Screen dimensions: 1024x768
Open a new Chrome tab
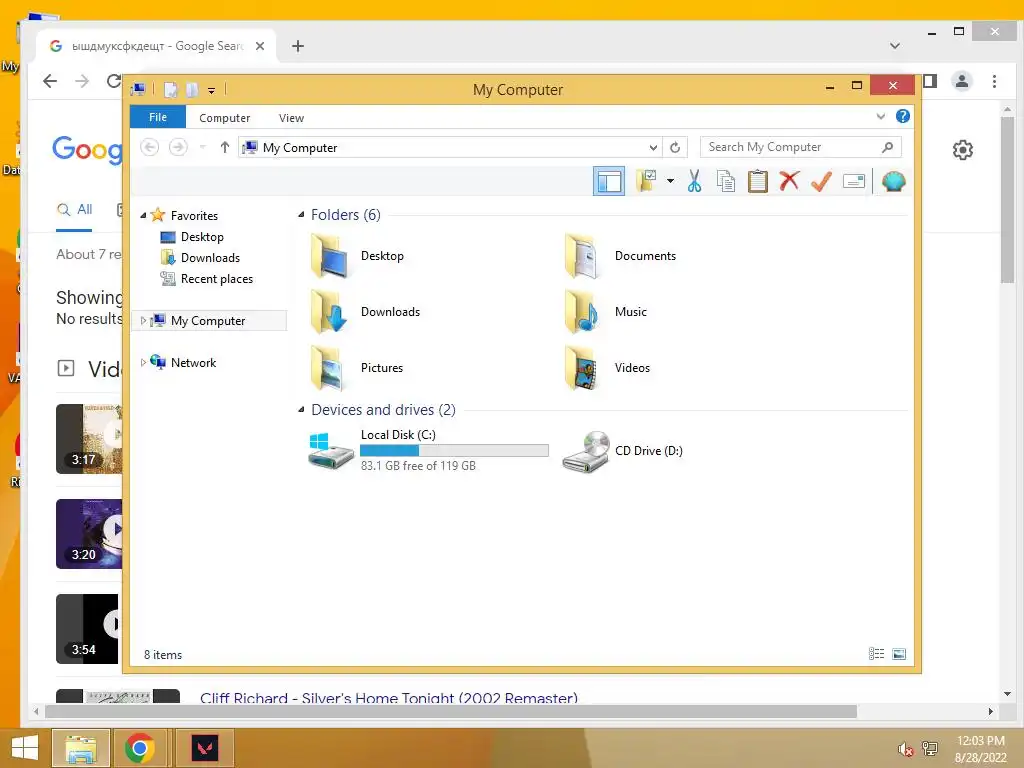coord(298,46)
